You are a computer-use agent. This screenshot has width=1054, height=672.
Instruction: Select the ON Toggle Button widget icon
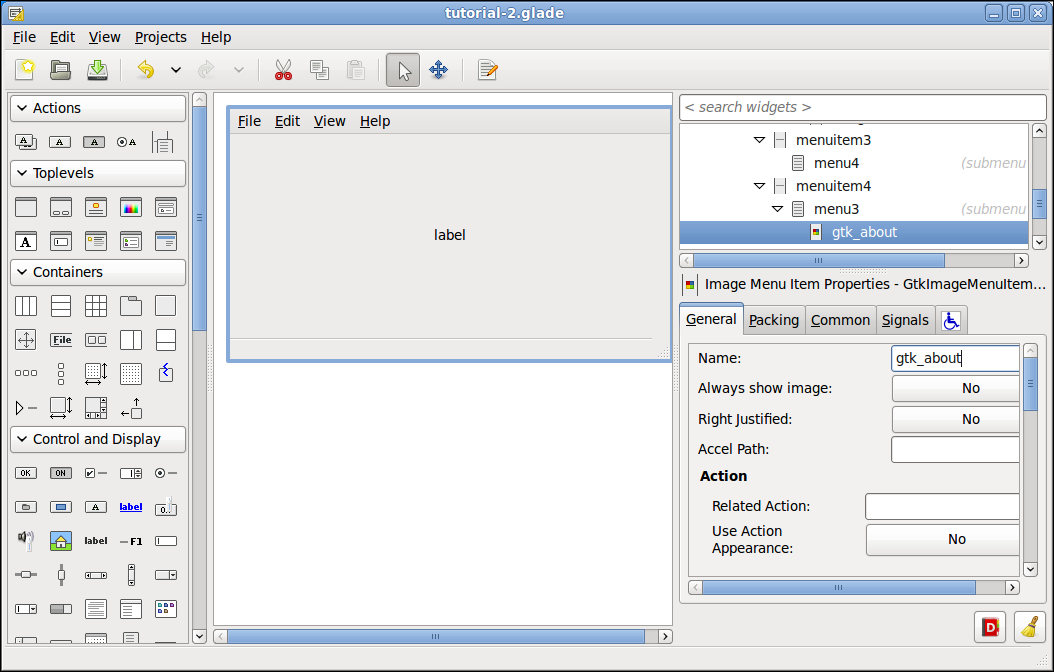coord(60,473)
